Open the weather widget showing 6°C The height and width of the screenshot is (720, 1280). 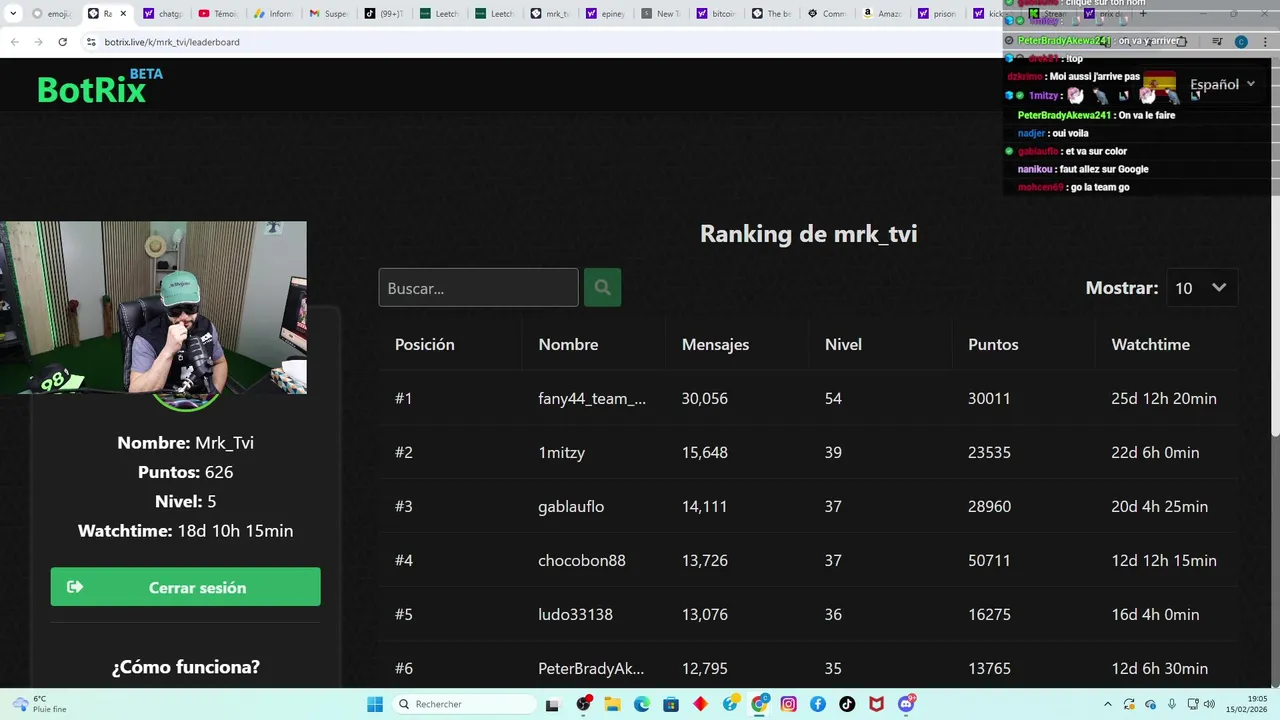click(x=40, y=704)
